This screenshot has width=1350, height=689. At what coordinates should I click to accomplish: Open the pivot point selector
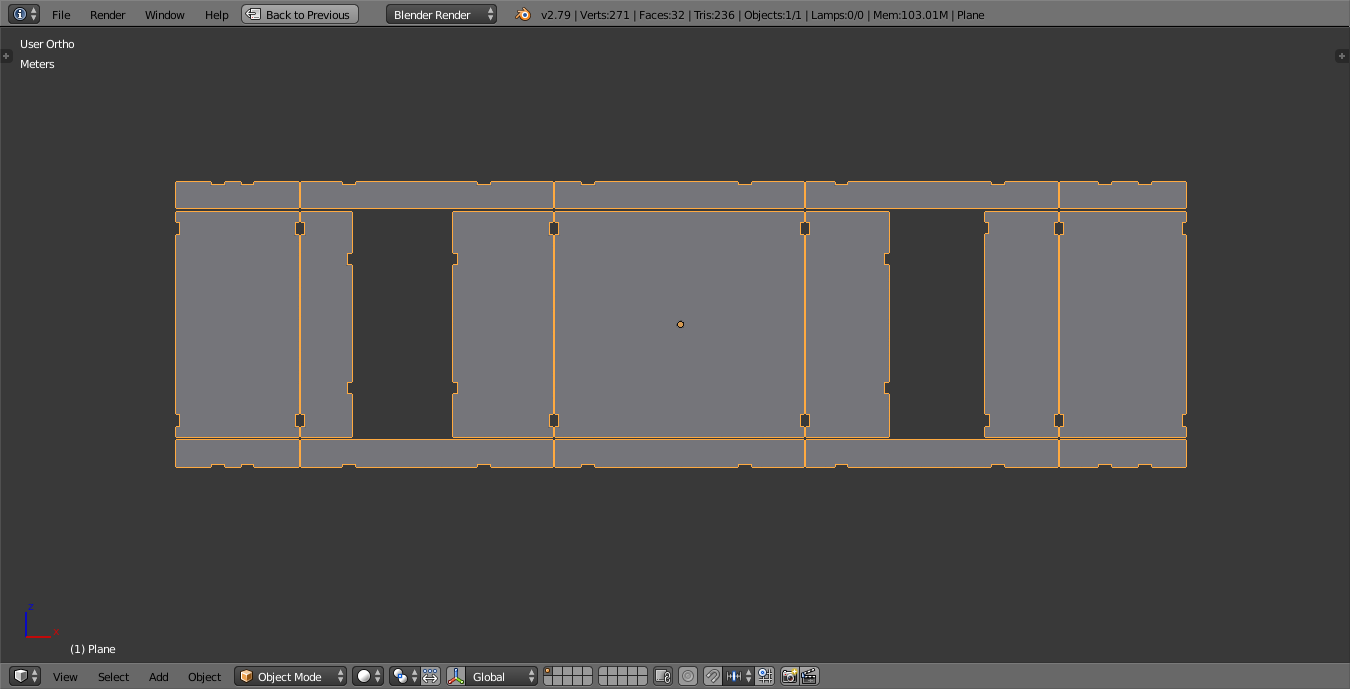pyautogui.click(x=404, y=677)
